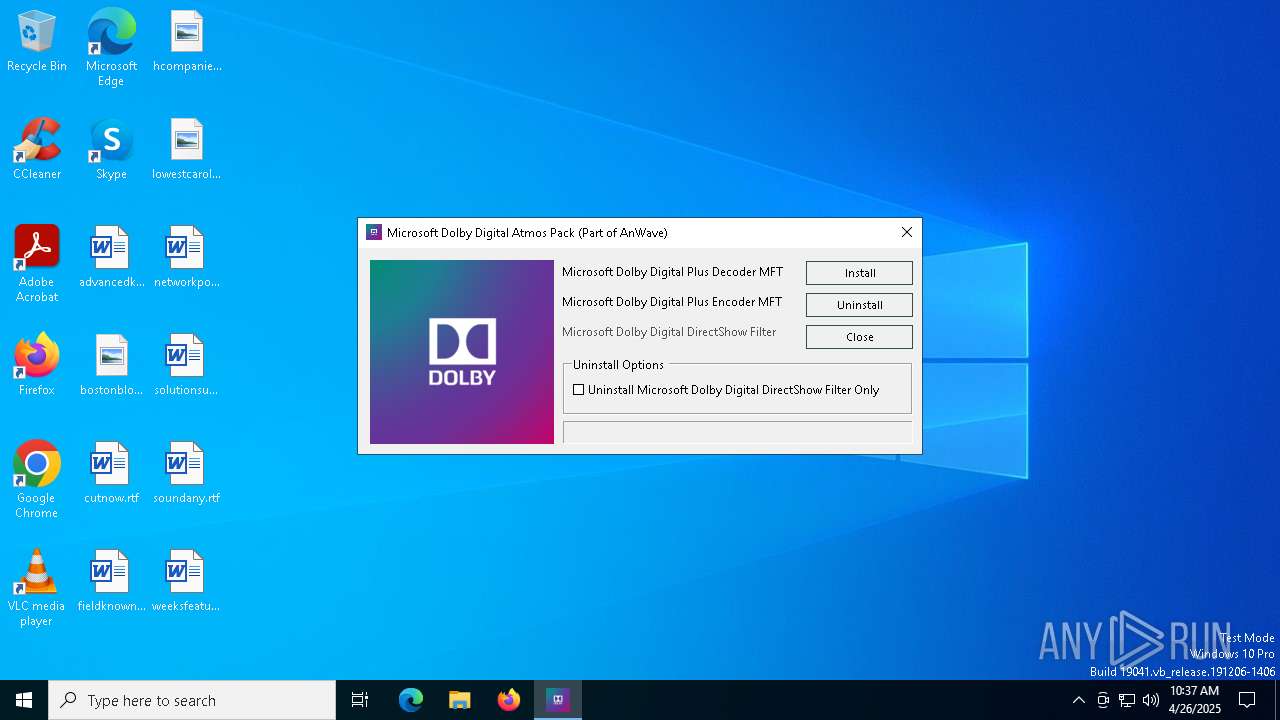The width and height of the screenshot is (1280, 720).
Task: Open File Explorer from the taskbar
Action: (460, 700)
